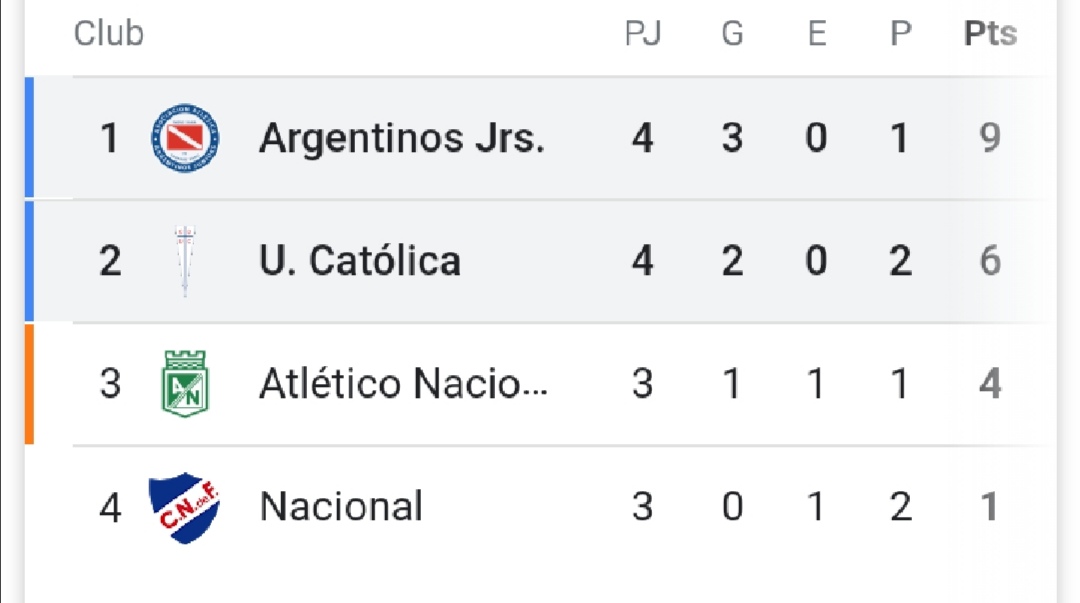Click the P losses column header

click(900, 34)
